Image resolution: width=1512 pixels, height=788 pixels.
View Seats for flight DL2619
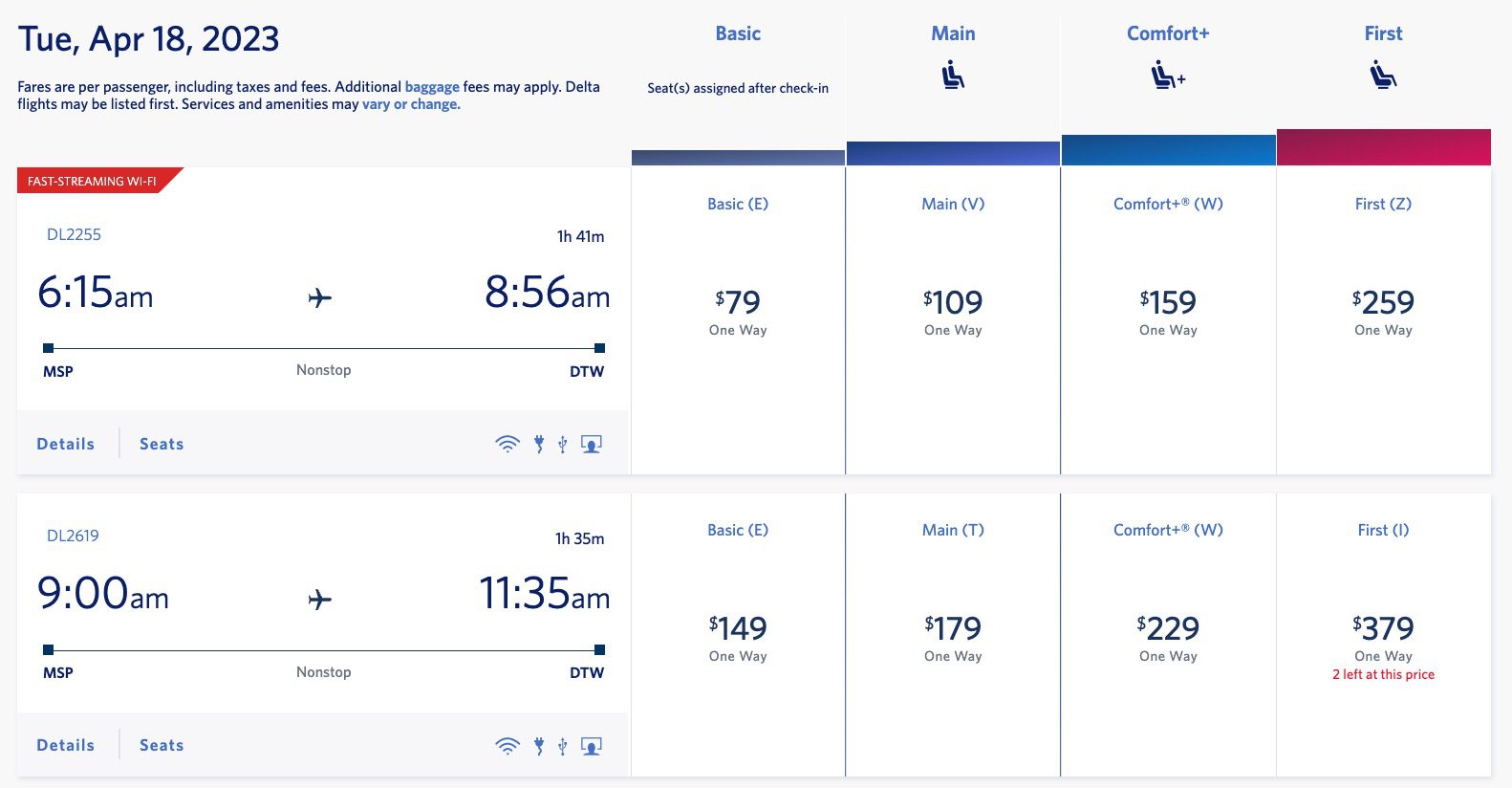160,744
